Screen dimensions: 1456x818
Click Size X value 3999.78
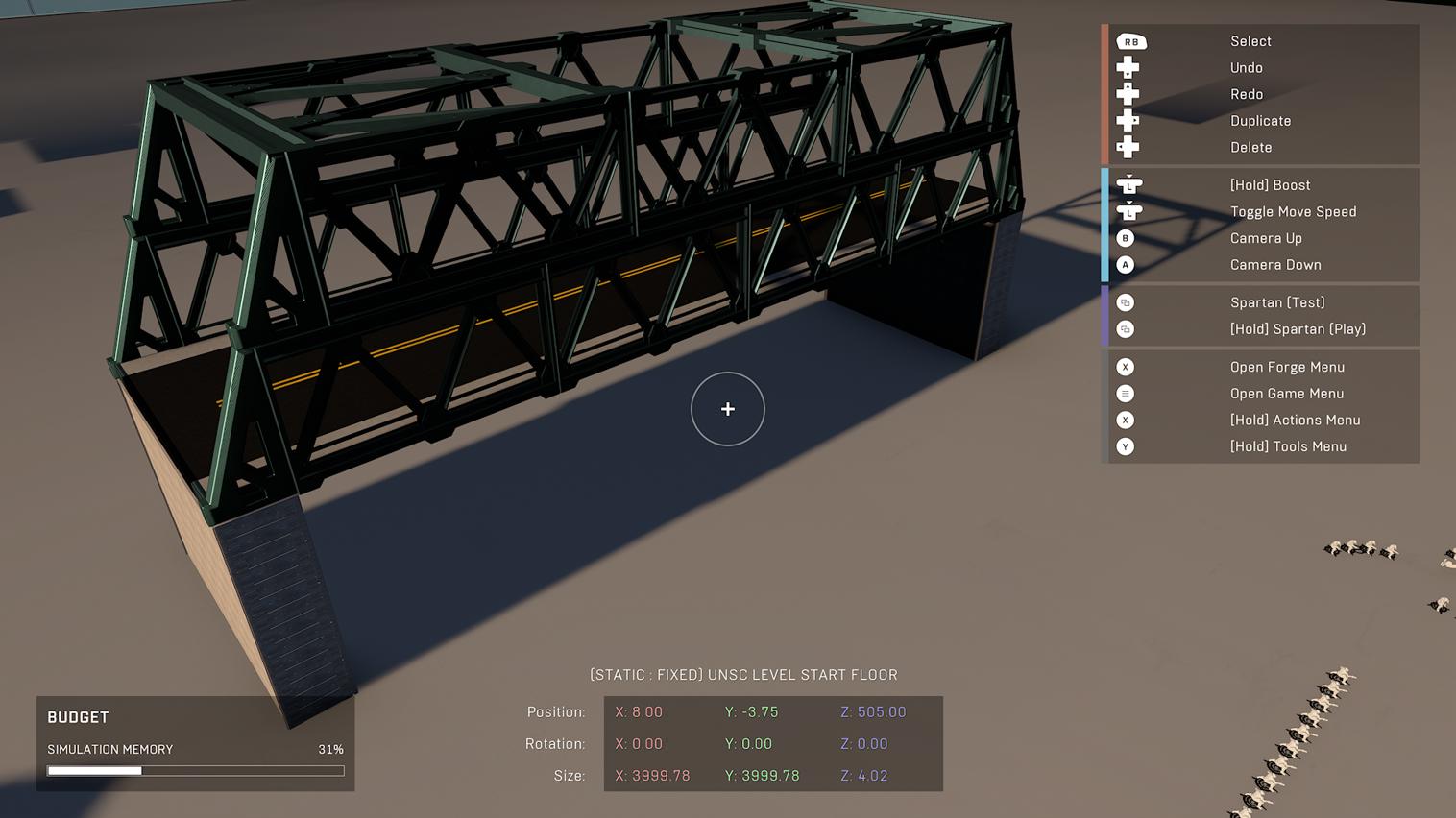tap(652, 776)
